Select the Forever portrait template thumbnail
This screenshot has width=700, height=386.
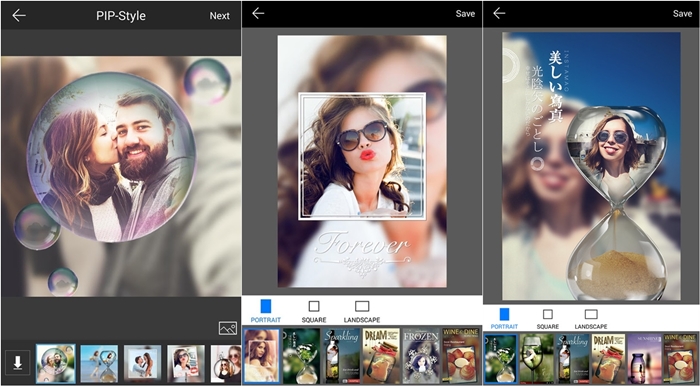pos(262,356)
